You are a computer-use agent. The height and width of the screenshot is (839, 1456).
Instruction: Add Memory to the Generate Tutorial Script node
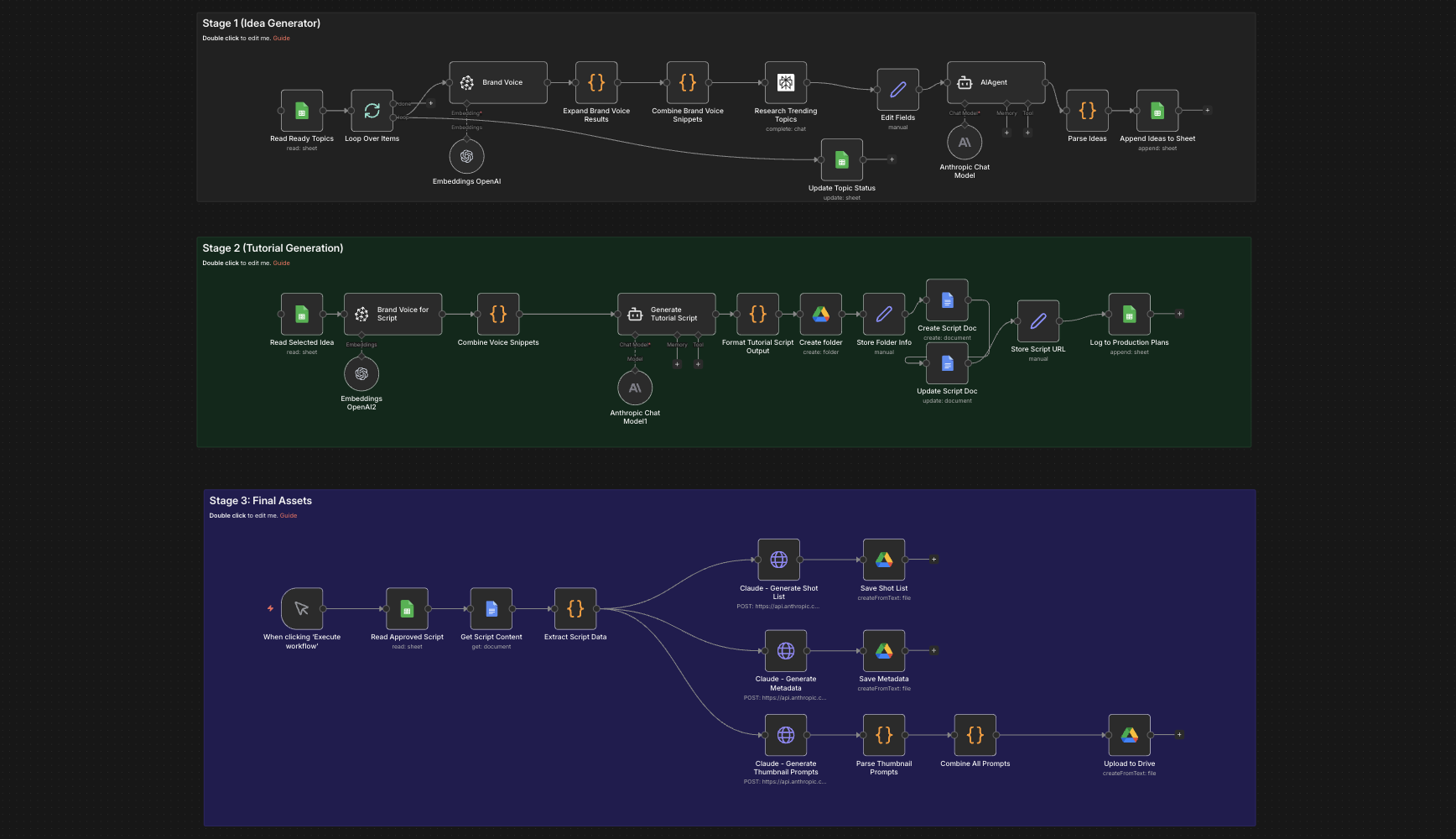coord(677,364)
